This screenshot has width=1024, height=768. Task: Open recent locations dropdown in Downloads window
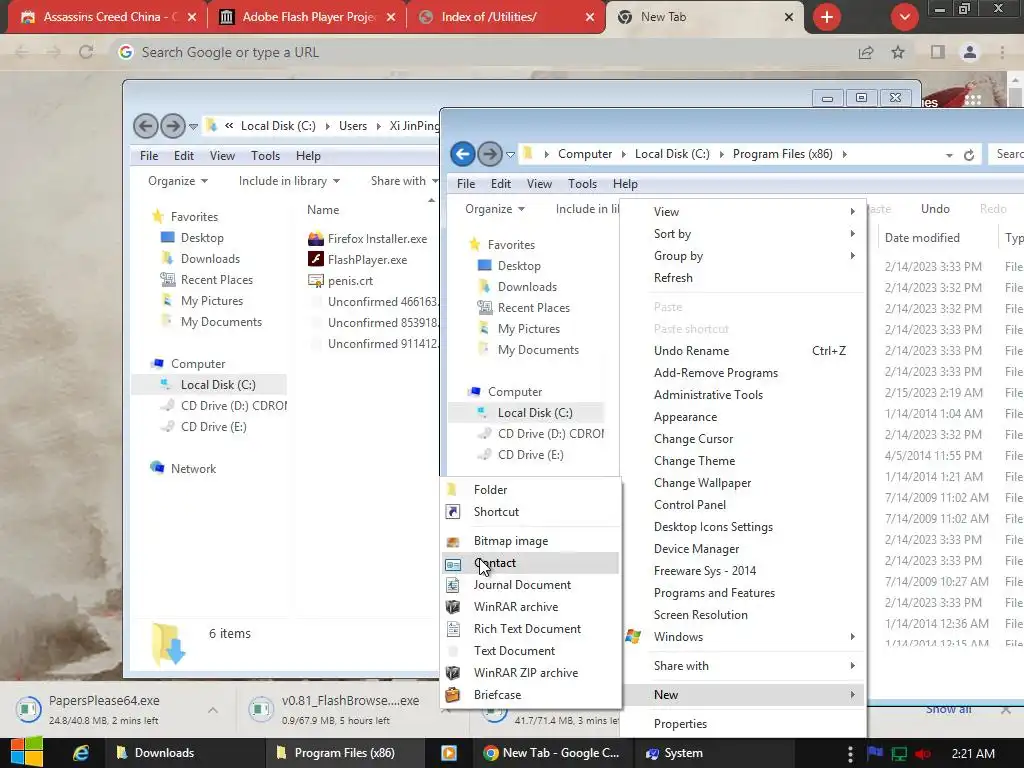pyautogui.click(x=193, y=127)
